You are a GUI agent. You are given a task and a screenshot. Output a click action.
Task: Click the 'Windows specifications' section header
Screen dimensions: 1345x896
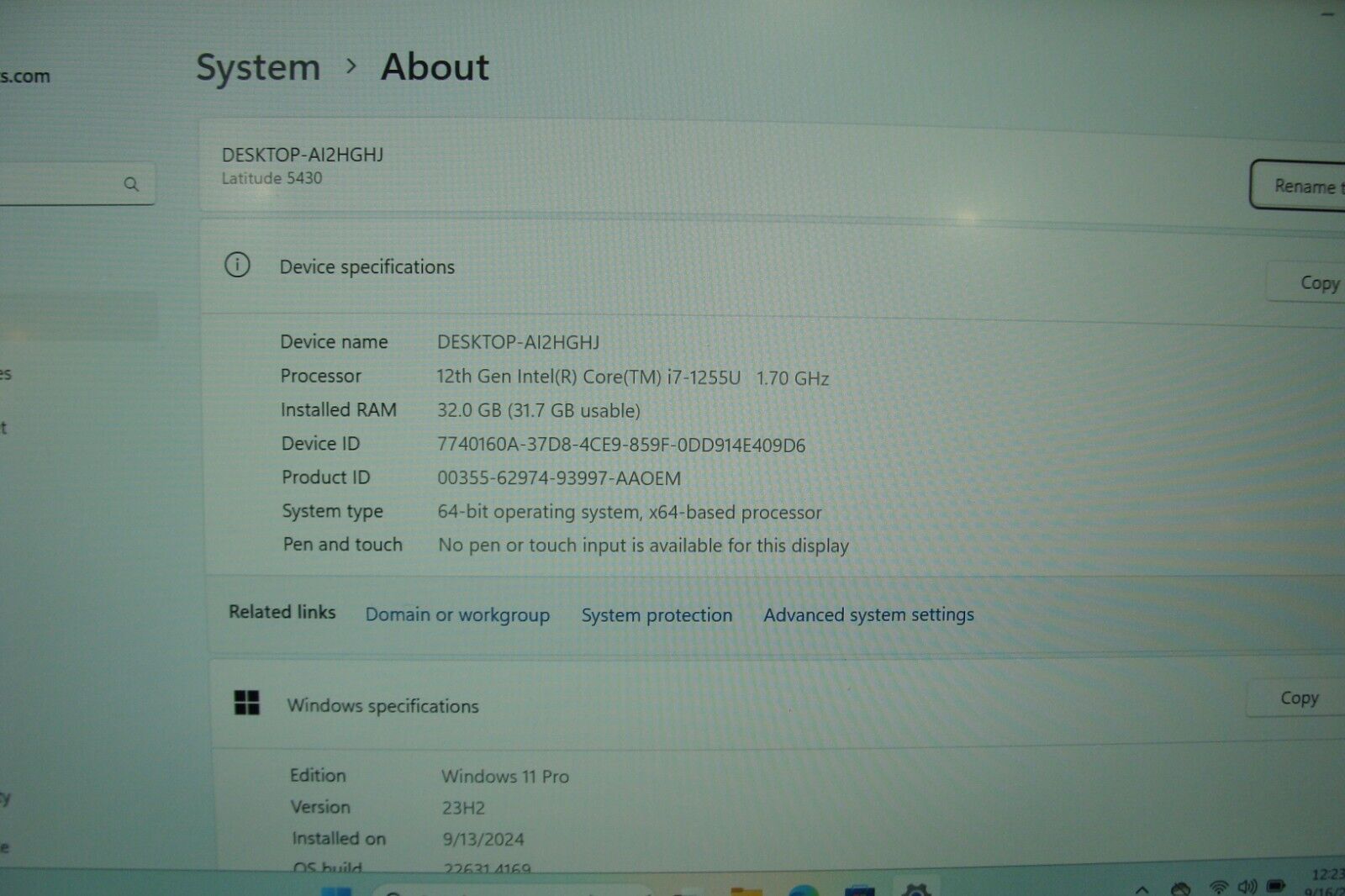pyautogui.click(x=382, y=706)
